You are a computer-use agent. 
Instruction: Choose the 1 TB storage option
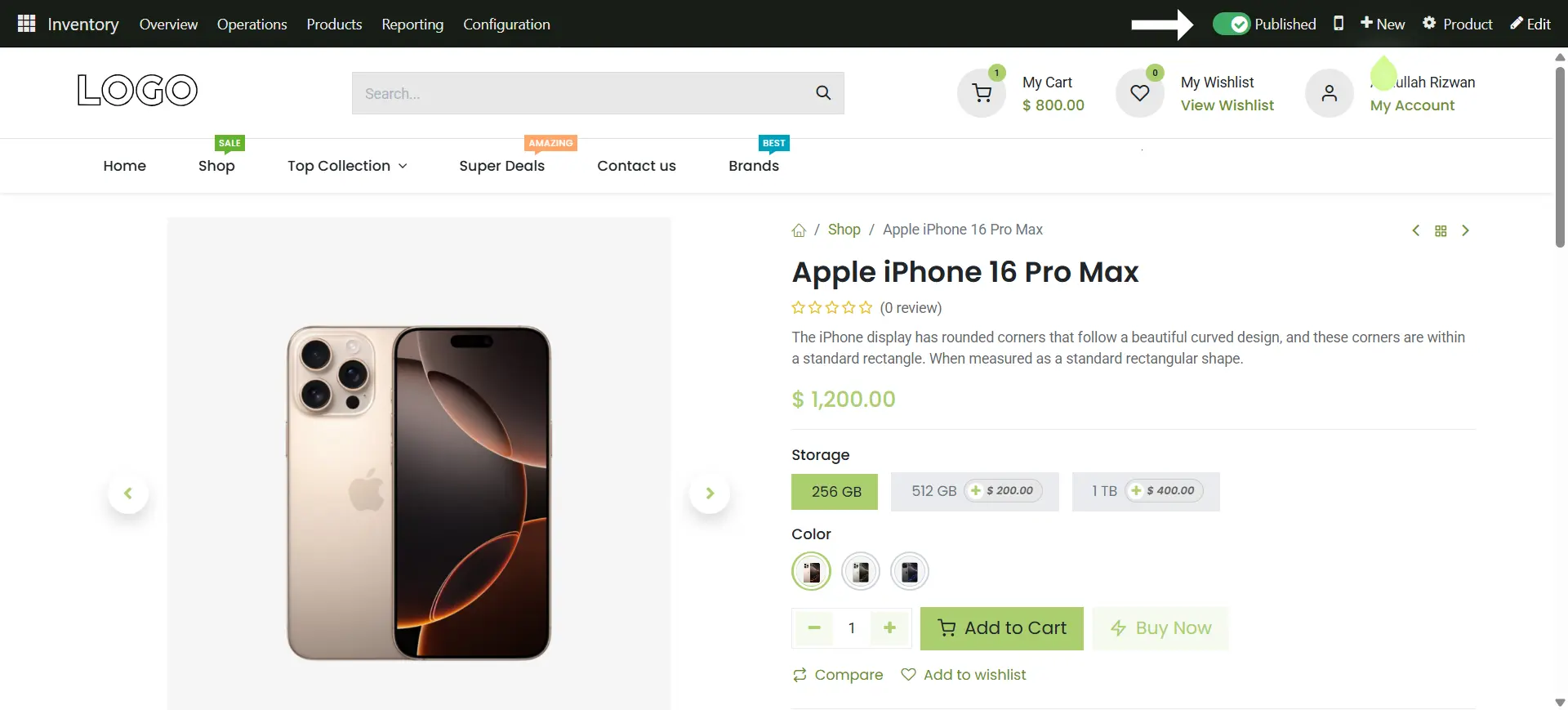point(1146,491)
